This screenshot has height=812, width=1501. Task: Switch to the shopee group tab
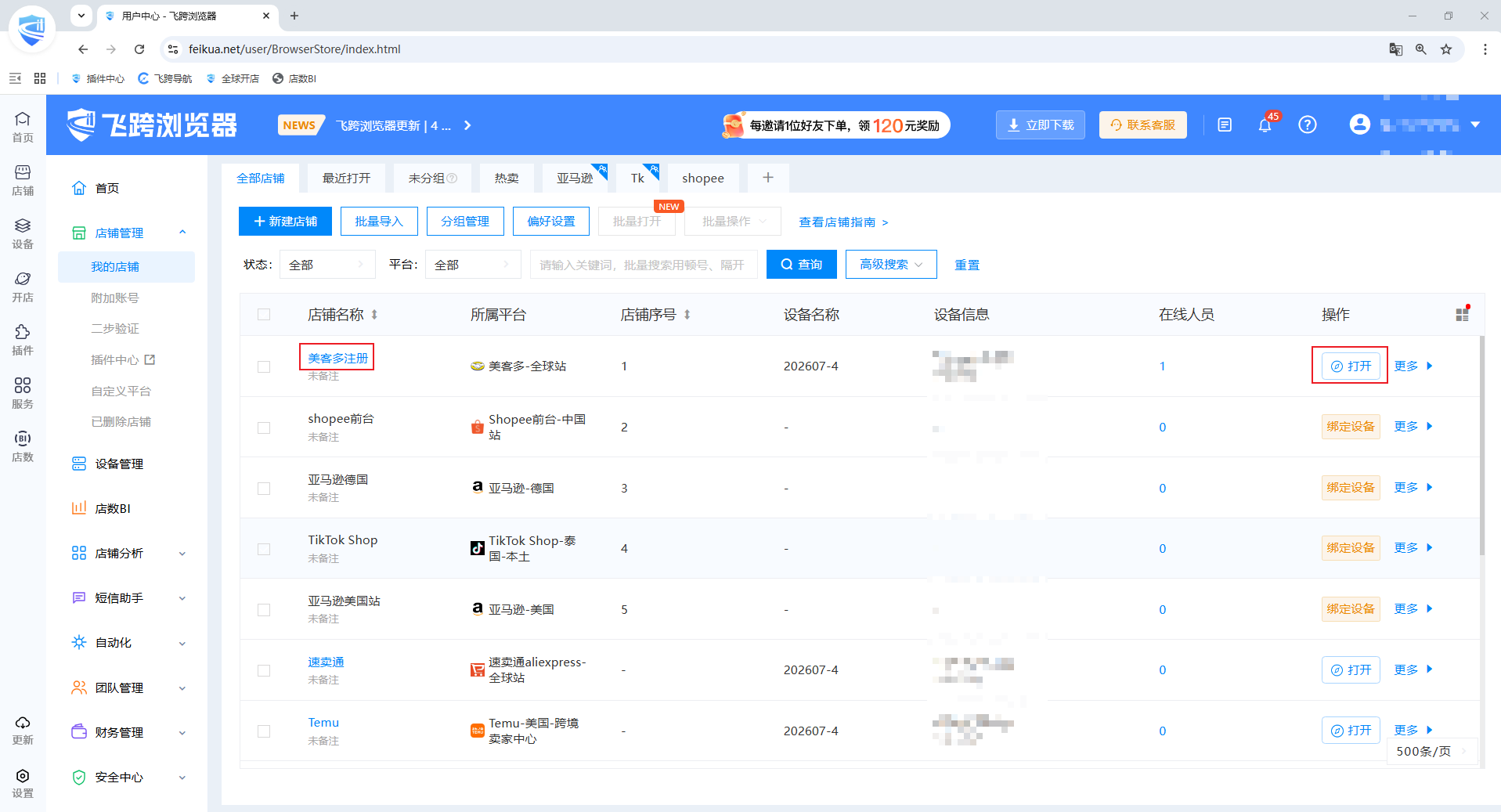pos(702,179)
